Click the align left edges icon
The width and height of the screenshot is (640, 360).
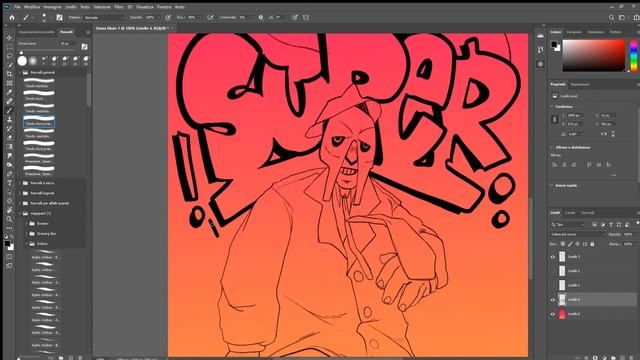click(x=555, y=164)
